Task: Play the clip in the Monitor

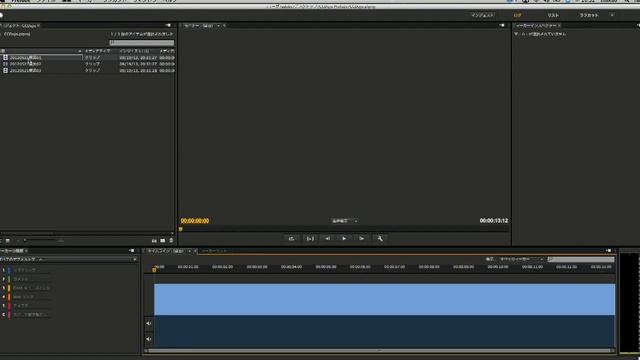Action: pyautogui.click(x=344, y=238)
